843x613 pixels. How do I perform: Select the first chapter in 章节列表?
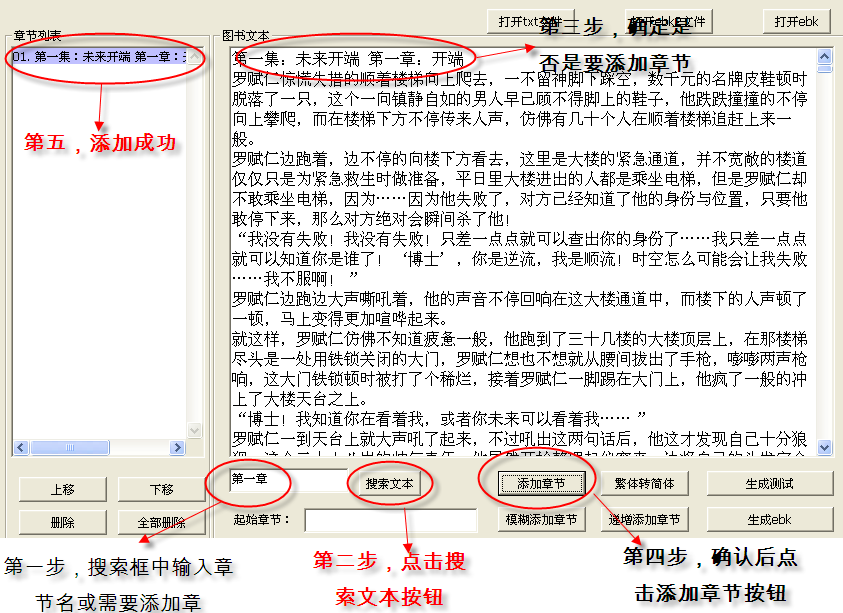[100, 57]
